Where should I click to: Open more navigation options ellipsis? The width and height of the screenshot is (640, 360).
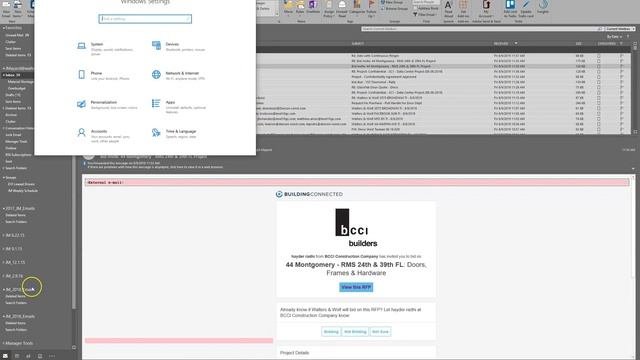click(x=52, y=356)
